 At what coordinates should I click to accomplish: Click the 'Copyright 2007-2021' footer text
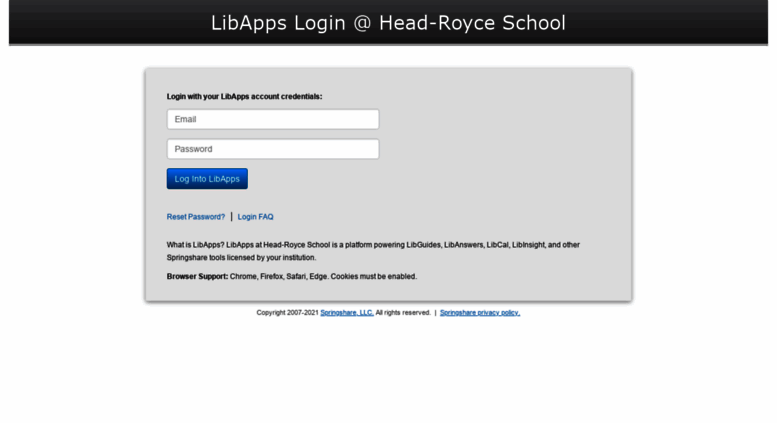(x=287, y=313)
